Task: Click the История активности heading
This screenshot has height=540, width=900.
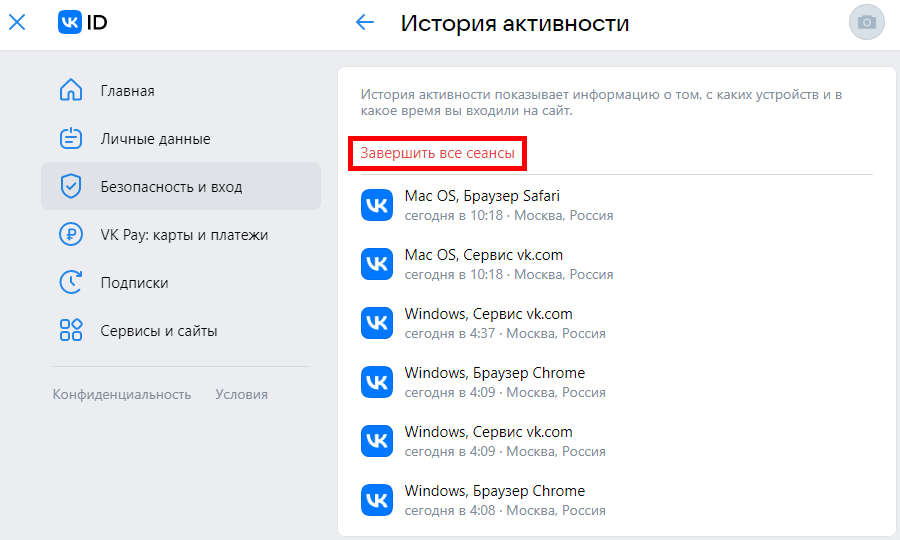Action: coord(515,24)
